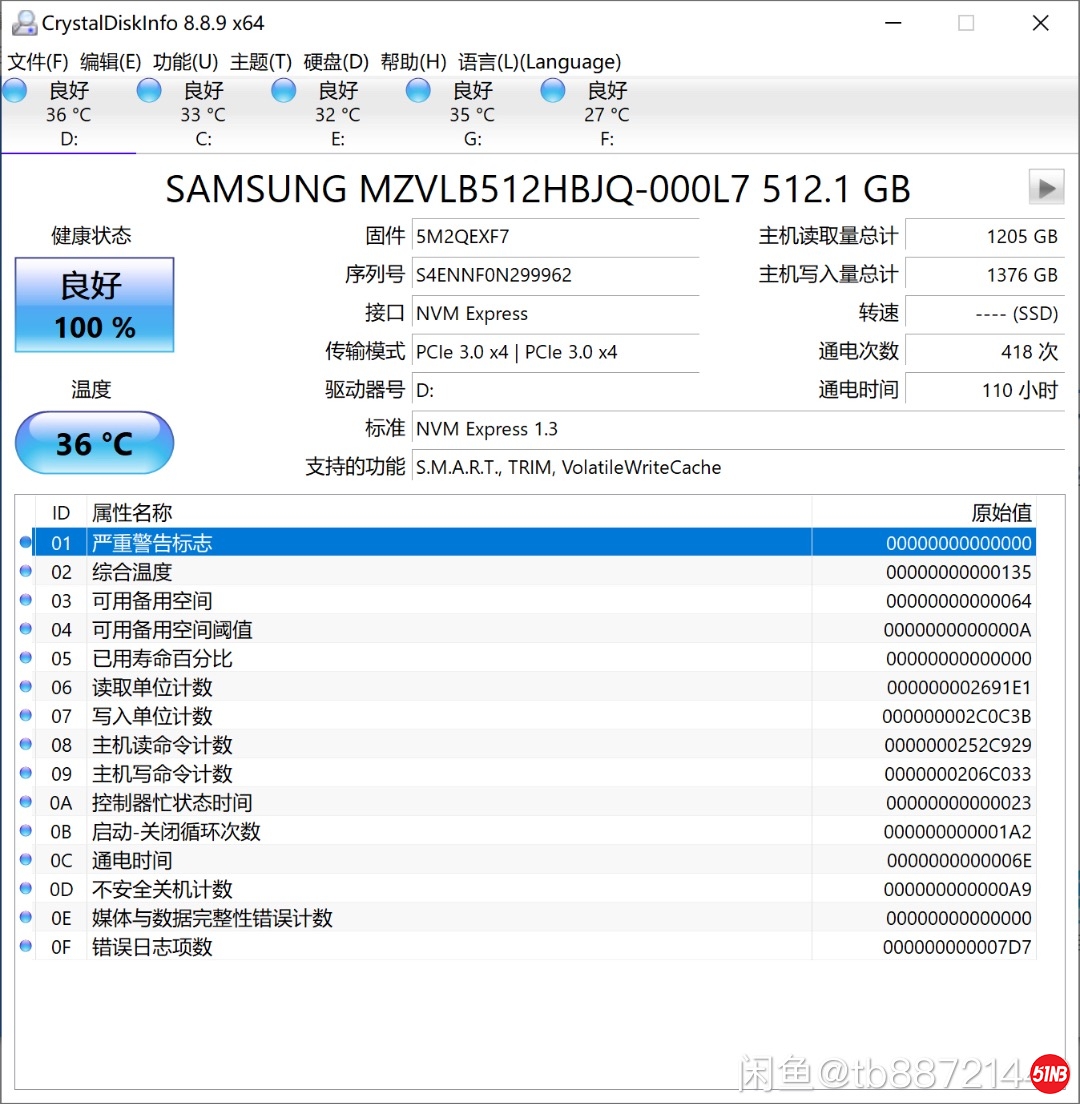Screen dimensions: 1080x1104
Task: Click the 36 °C temperature button
Action: click(94, 443)
